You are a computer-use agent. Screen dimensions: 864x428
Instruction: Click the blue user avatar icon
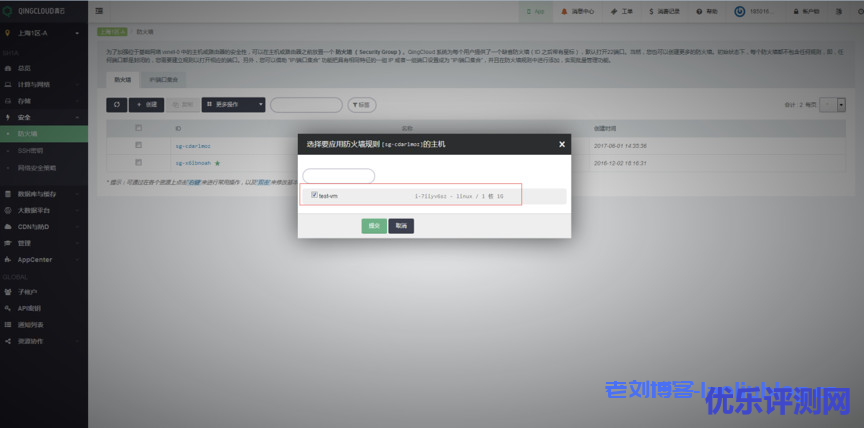click(x=739, y=12)
